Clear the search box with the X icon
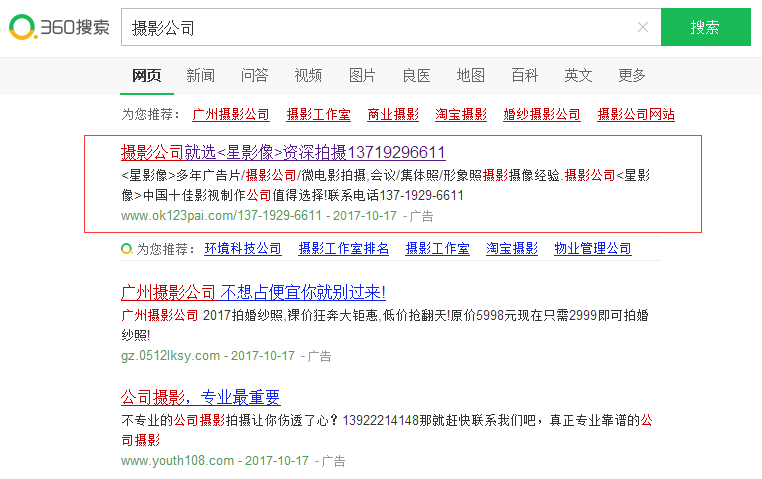The image size is (762, 479). pos(642,27)
